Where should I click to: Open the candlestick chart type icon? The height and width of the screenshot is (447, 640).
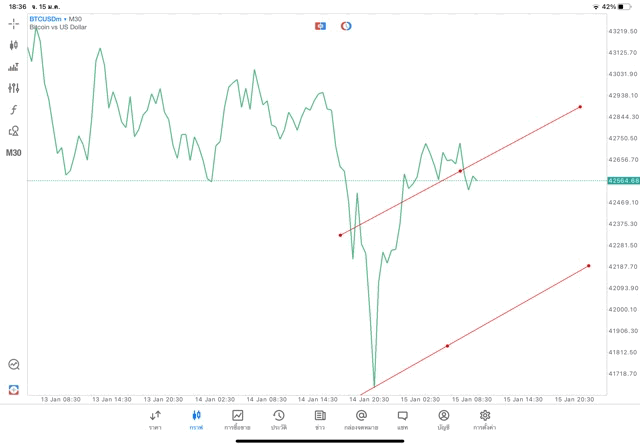tap(14, 45)
